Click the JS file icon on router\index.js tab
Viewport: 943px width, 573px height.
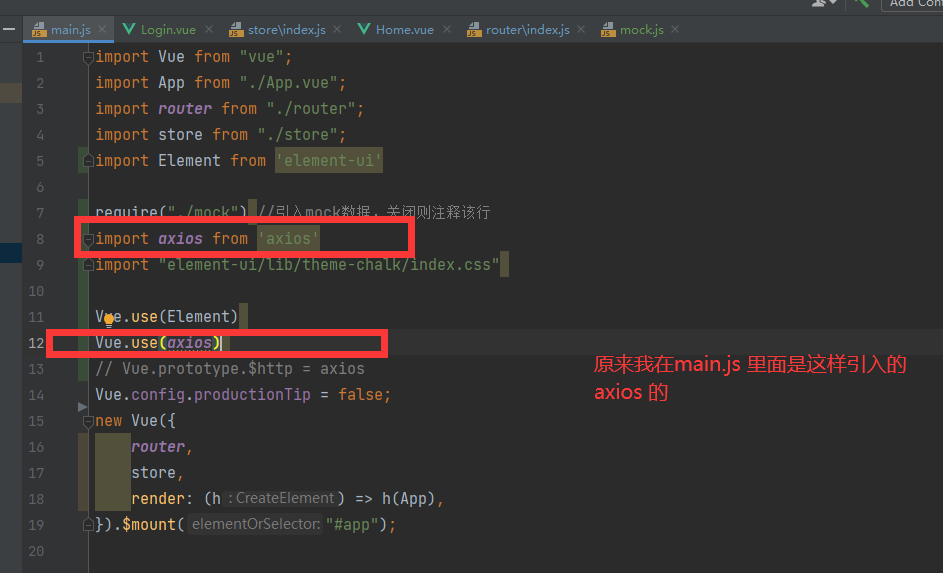474,29
